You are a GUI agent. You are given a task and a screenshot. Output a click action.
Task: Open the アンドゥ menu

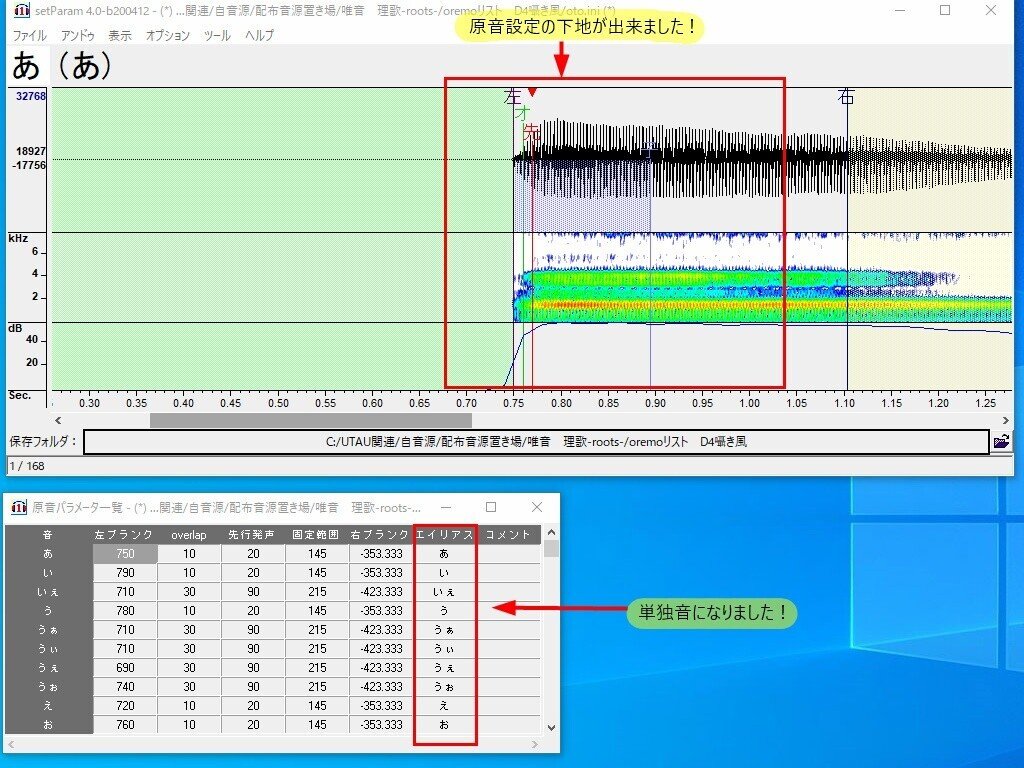[78, 35]
